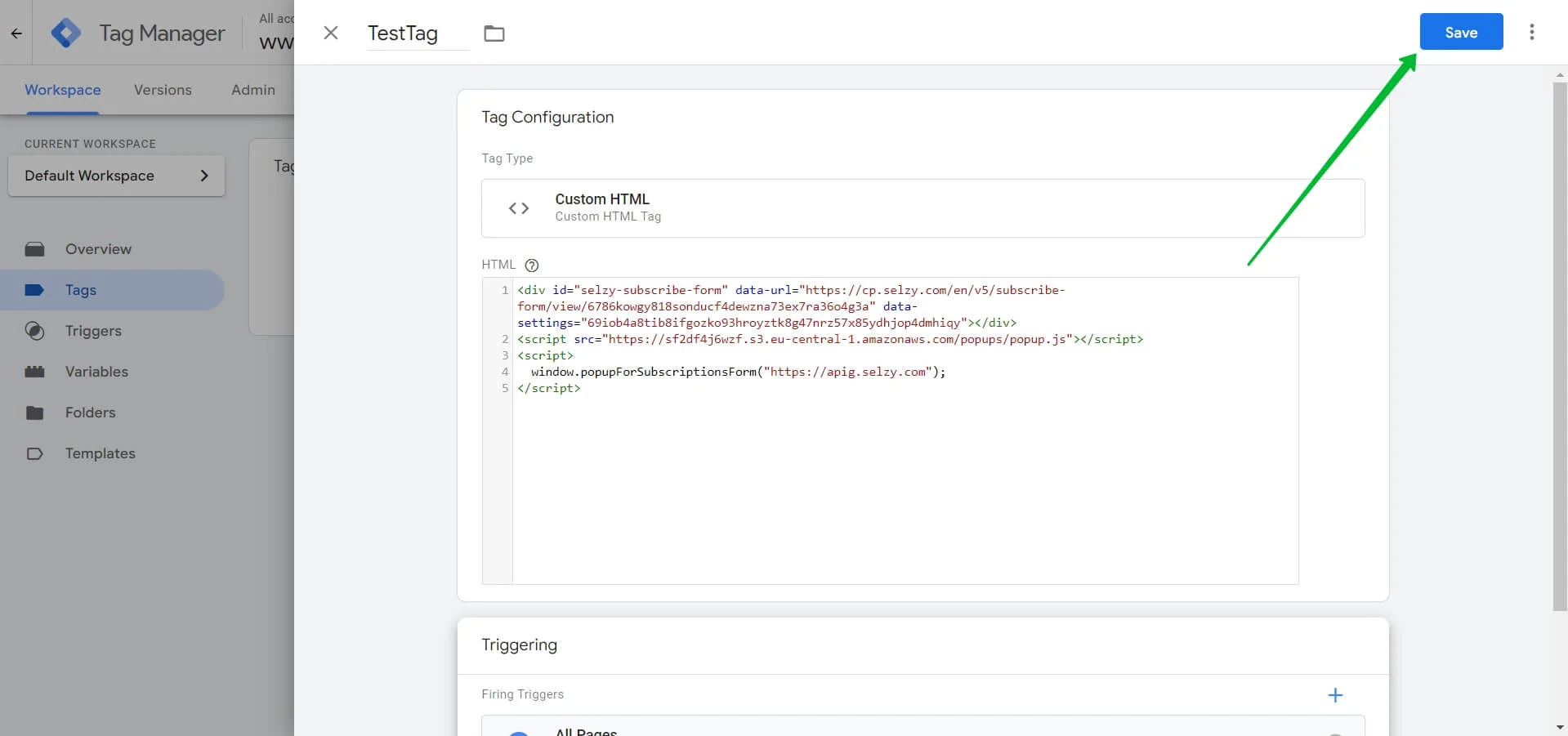
Task: Add a firing trigger with the plus icon
Action: click(1335, 695)
